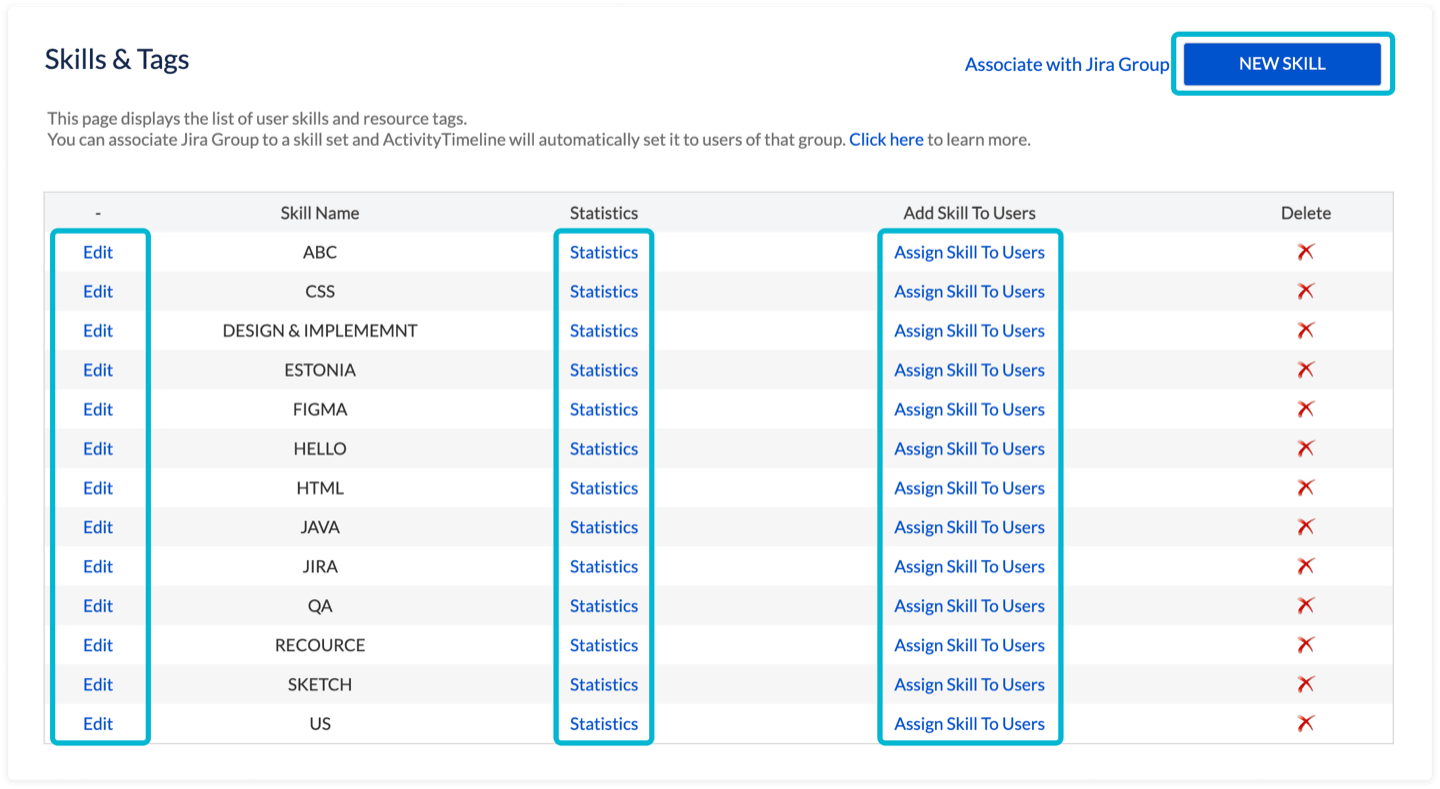Delete DESIGN & IMPLEMEMNT skill red X

pos(1305,330)
